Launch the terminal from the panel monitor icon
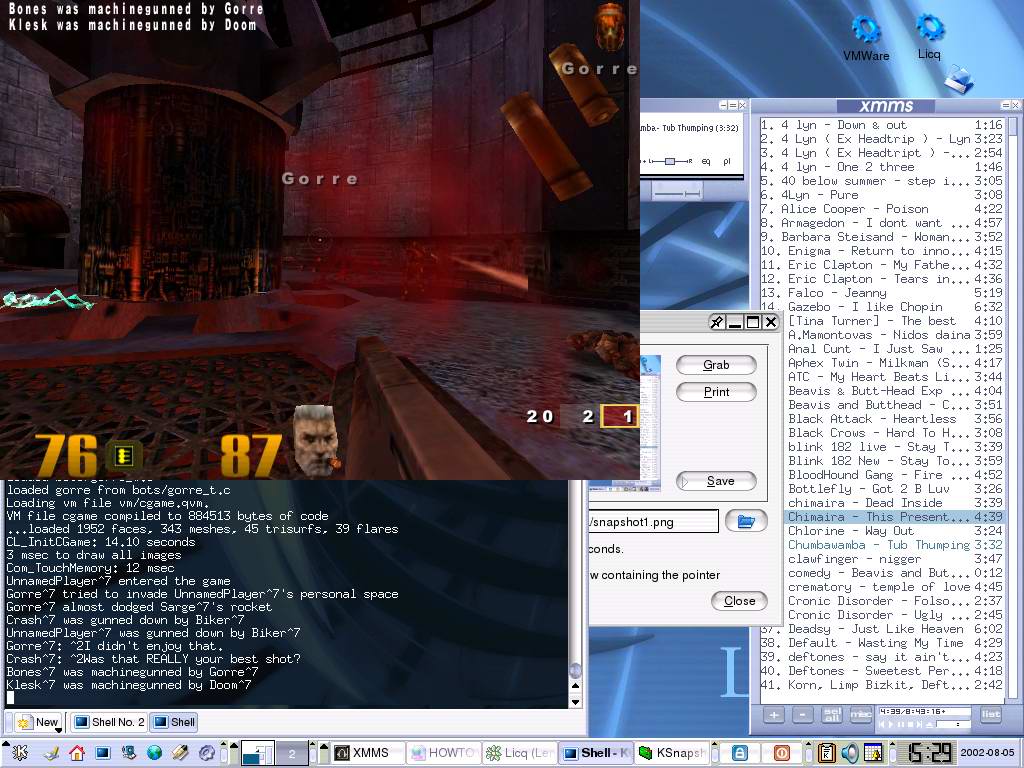Image resolution: width=1024 pixels, height=768 pixels. (x=103, y=753)
